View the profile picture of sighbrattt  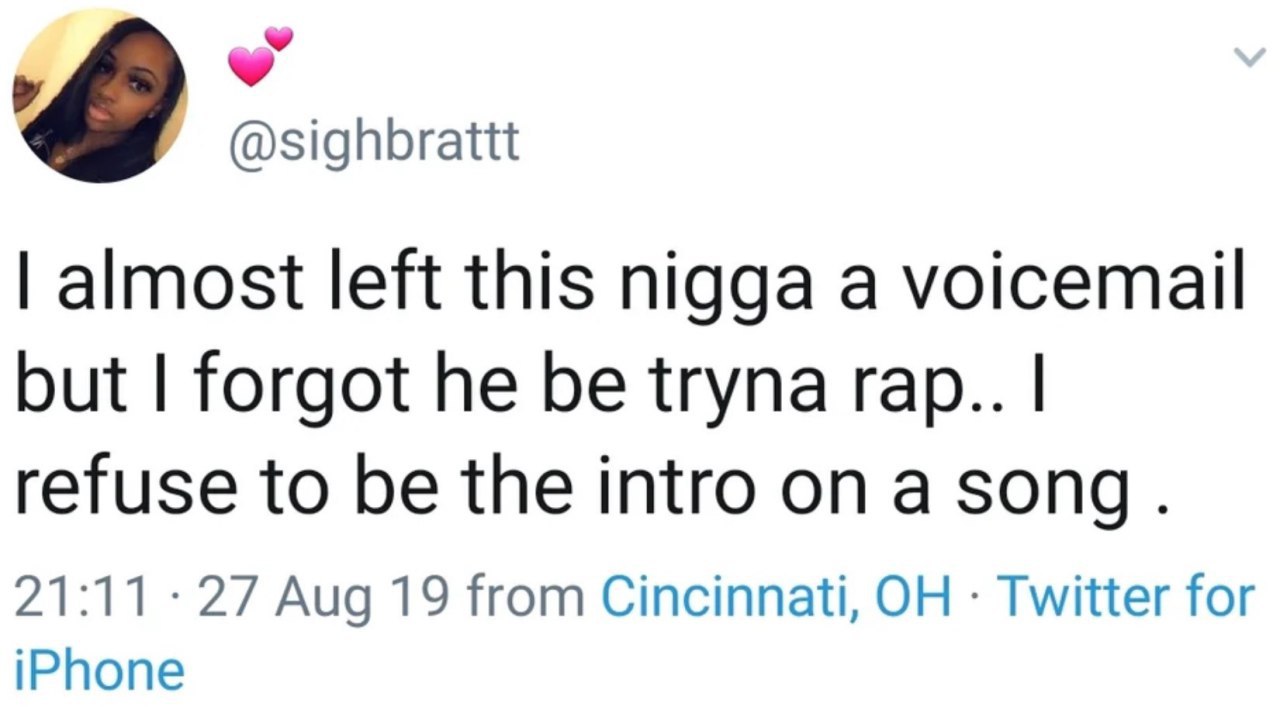point(99,97)
